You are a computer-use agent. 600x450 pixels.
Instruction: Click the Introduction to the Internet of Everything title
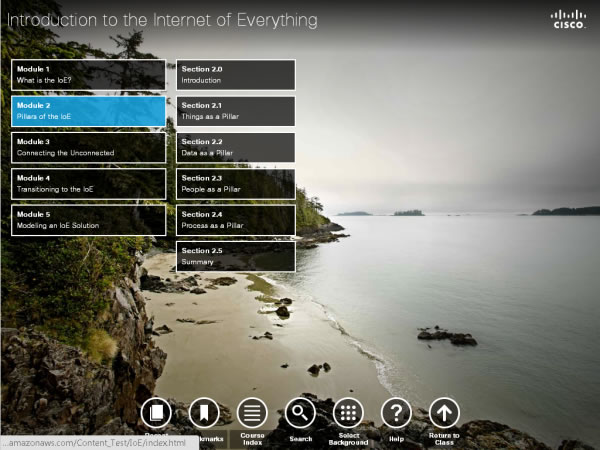162,20
